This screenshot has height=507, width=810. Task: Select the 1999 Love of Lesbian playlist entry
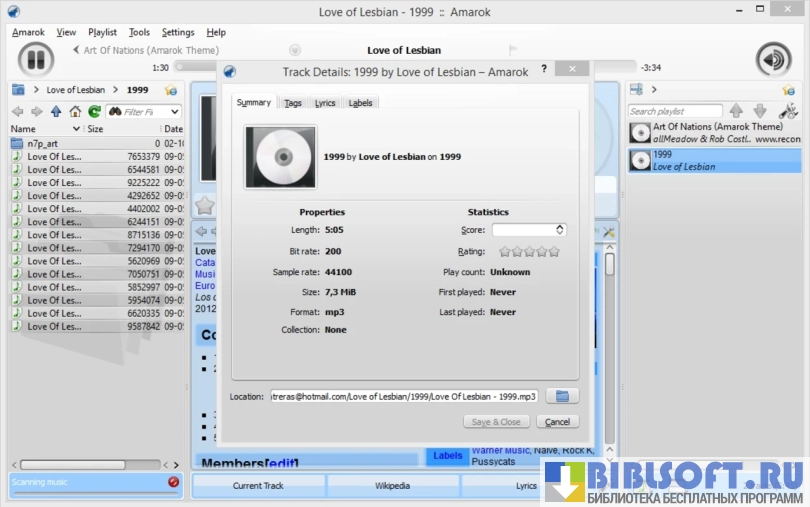pyautogui.click(x=715, y=160)
